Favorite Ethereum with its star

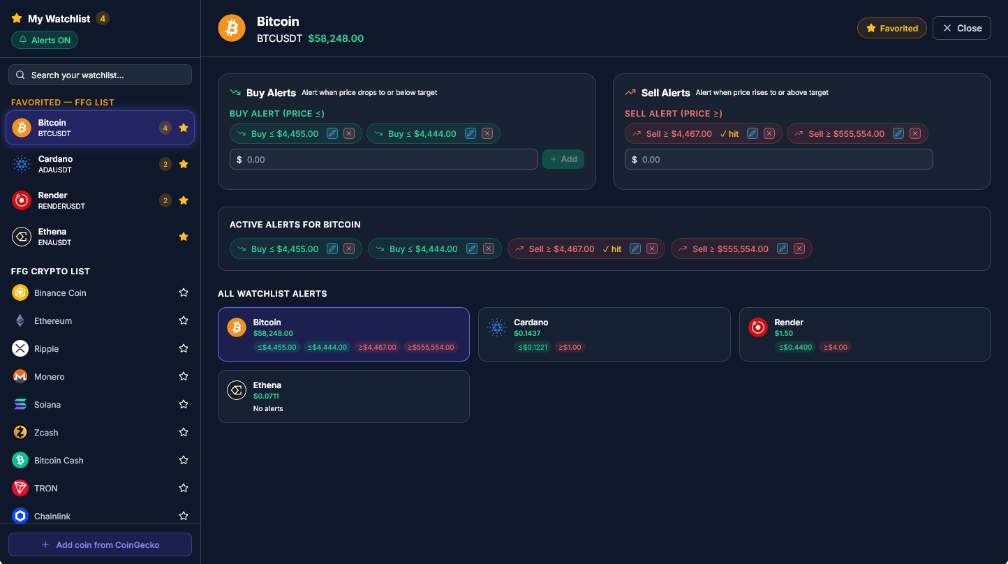[x=183, y=320]
